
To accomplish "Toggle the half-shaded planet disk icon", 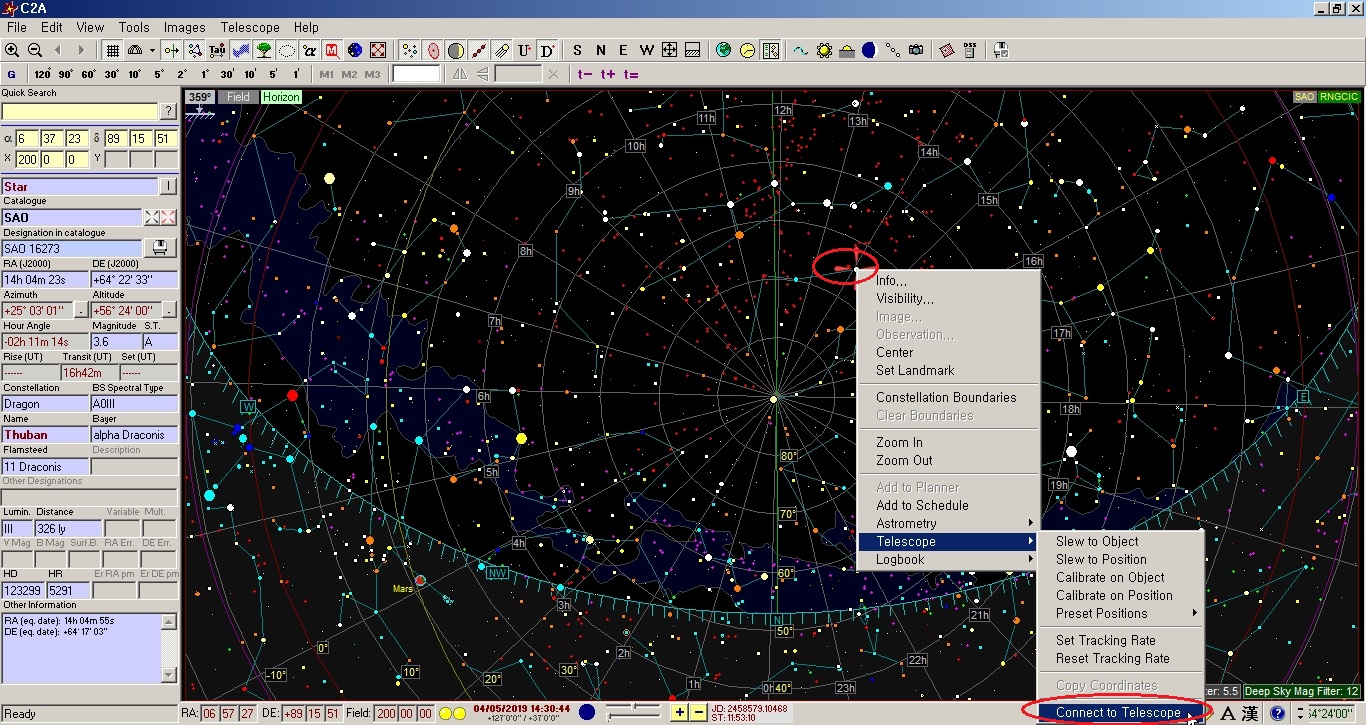I will tap(456, 50).
